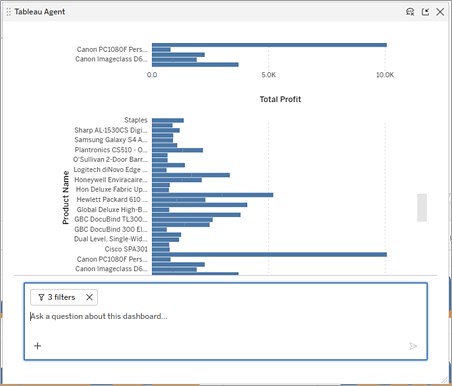Click the Staples profit bar

(x=168, y=120)
